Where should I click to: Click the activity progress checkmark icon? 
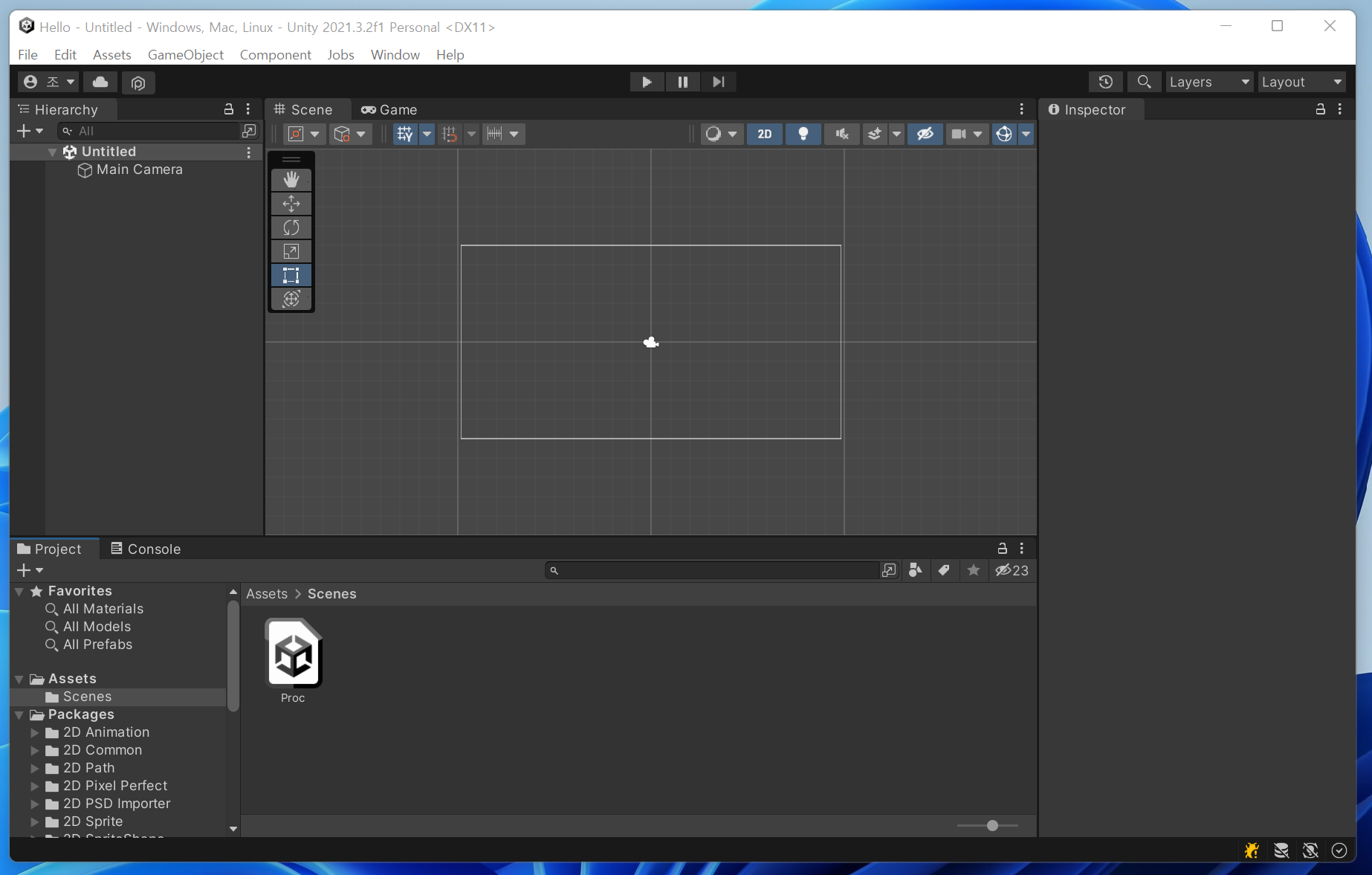[x=1339, y=850]
